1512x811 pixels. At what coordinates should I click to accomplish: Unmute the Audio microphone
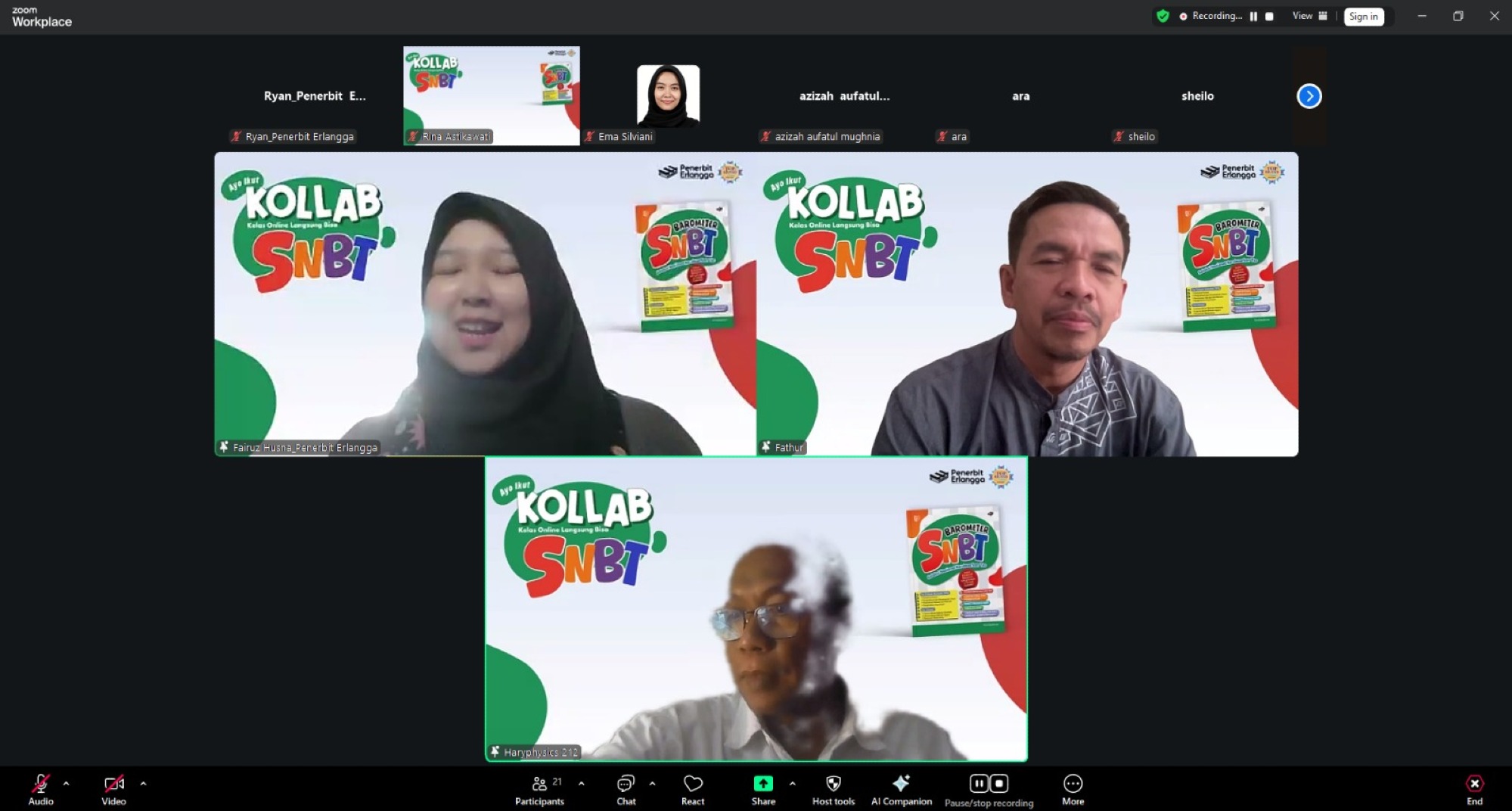[x=40, y=784]
